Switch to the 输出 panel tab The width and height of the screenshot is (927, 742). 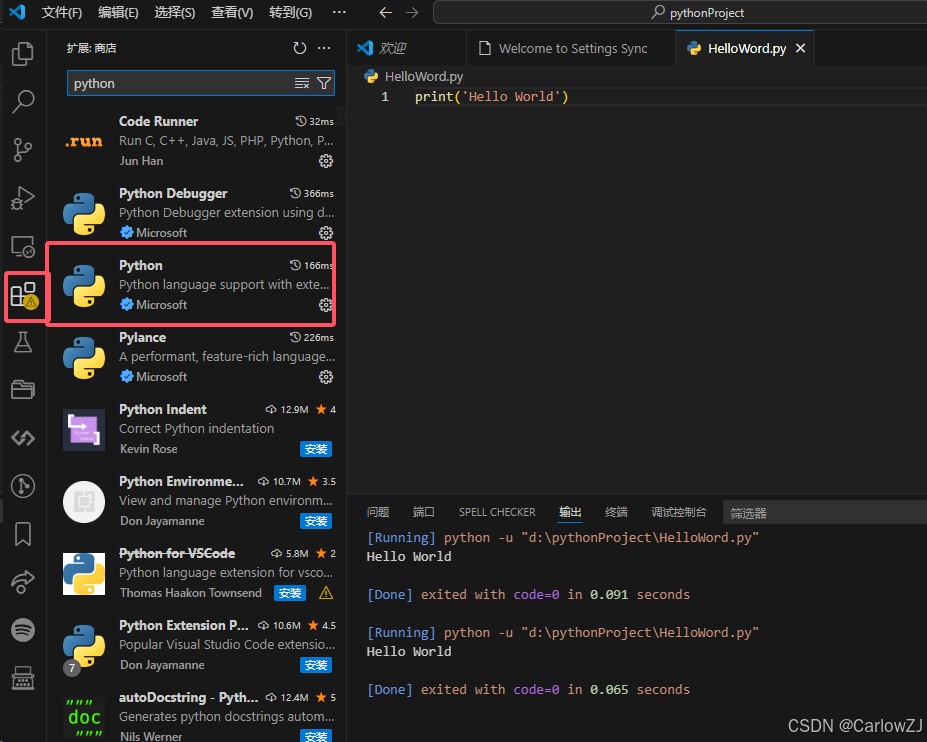pyautogui.click(x=571, y=512)
